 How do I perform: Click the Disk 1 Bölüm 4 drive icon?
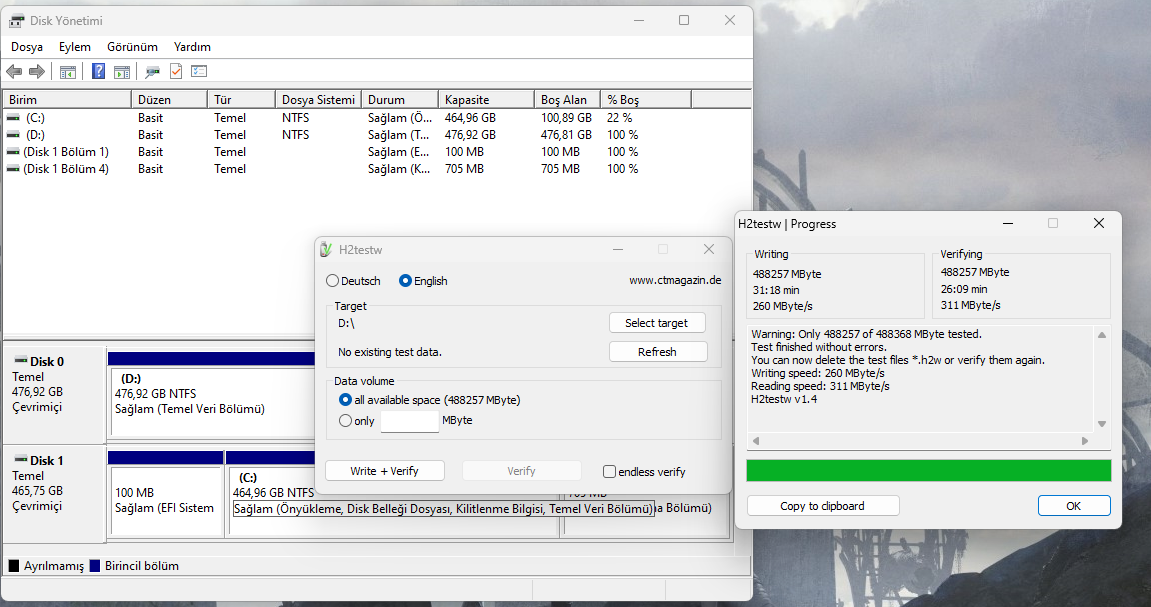click(x=13, y=168)
